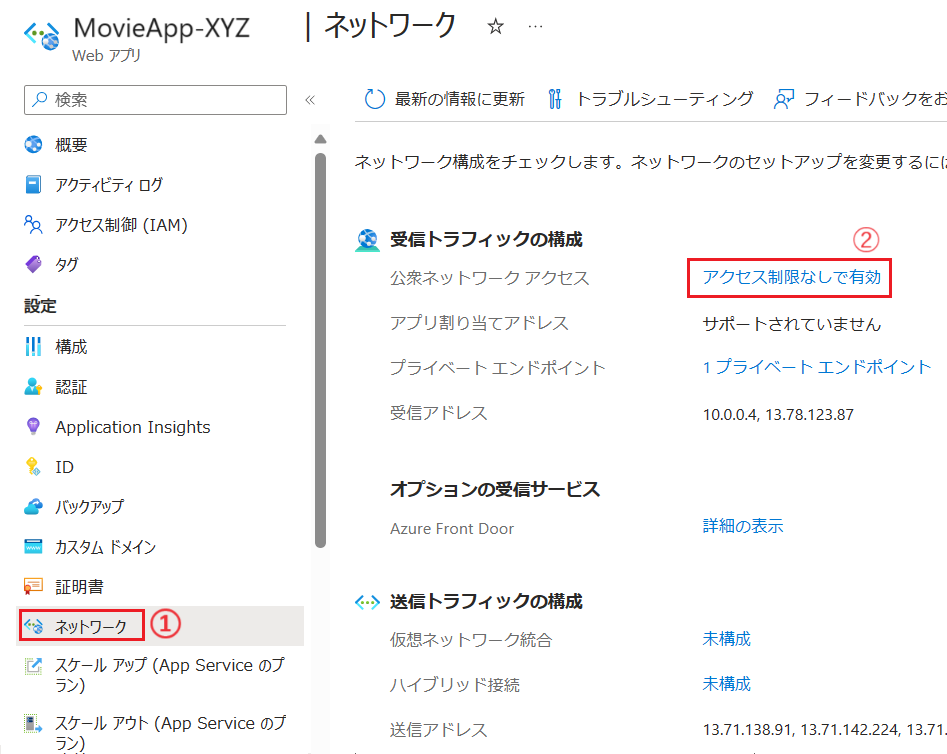947x754 pixels.
Task: Click the Azure Front Door label
Action: tap(452, 529)
